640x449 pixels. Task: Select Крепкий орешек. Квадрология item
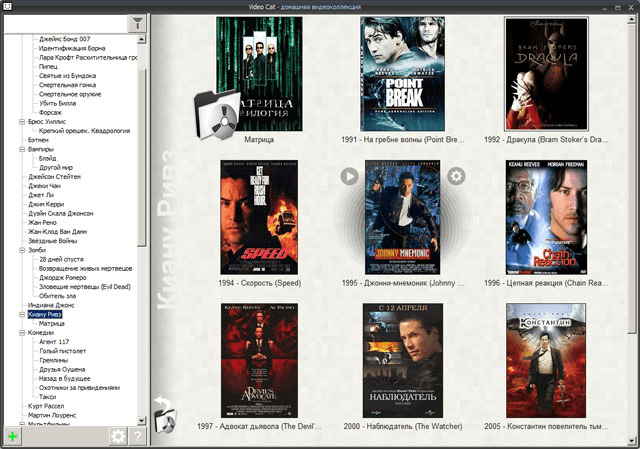coord(84,131)
